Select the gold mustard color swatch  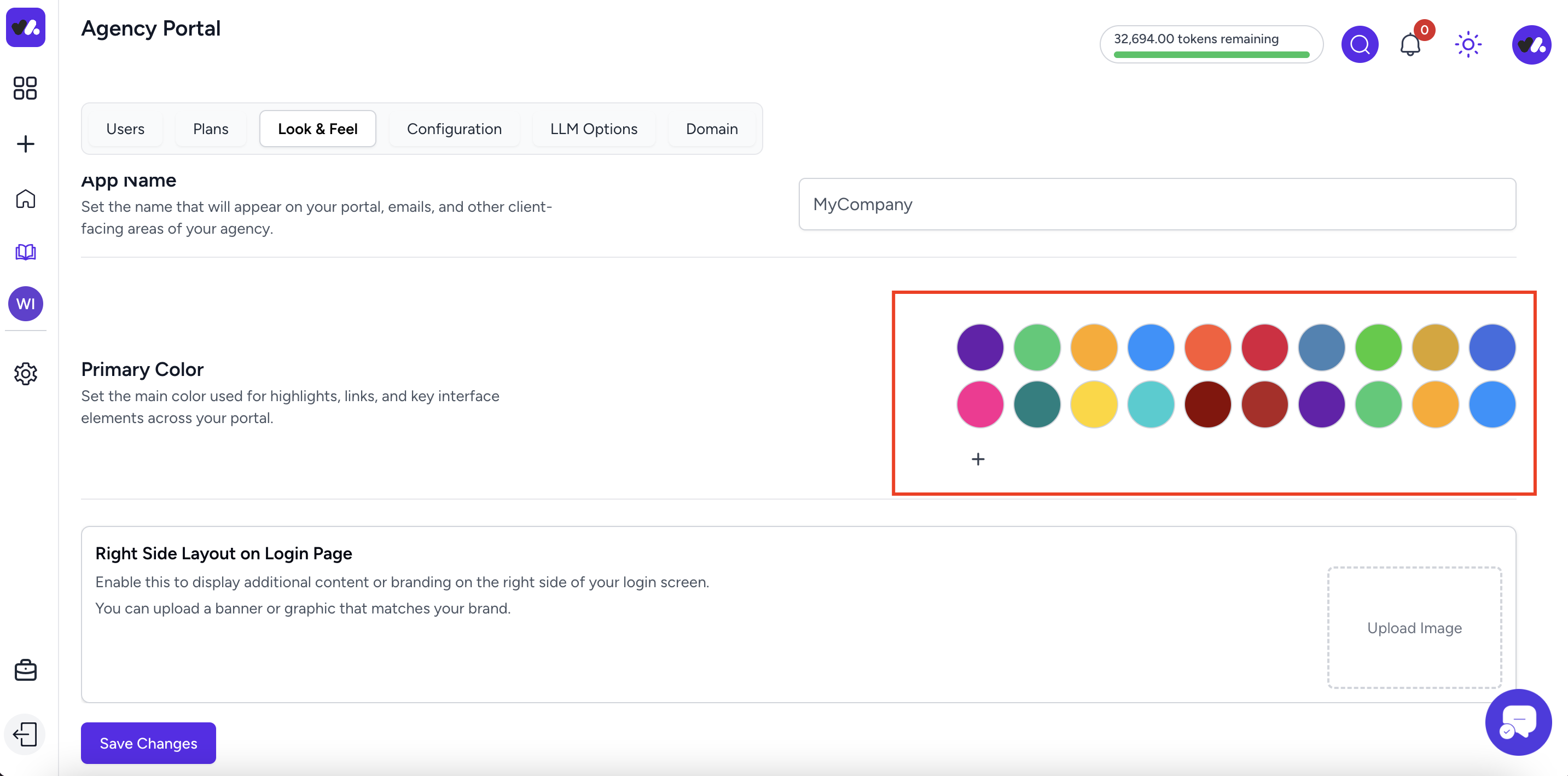1435,348
